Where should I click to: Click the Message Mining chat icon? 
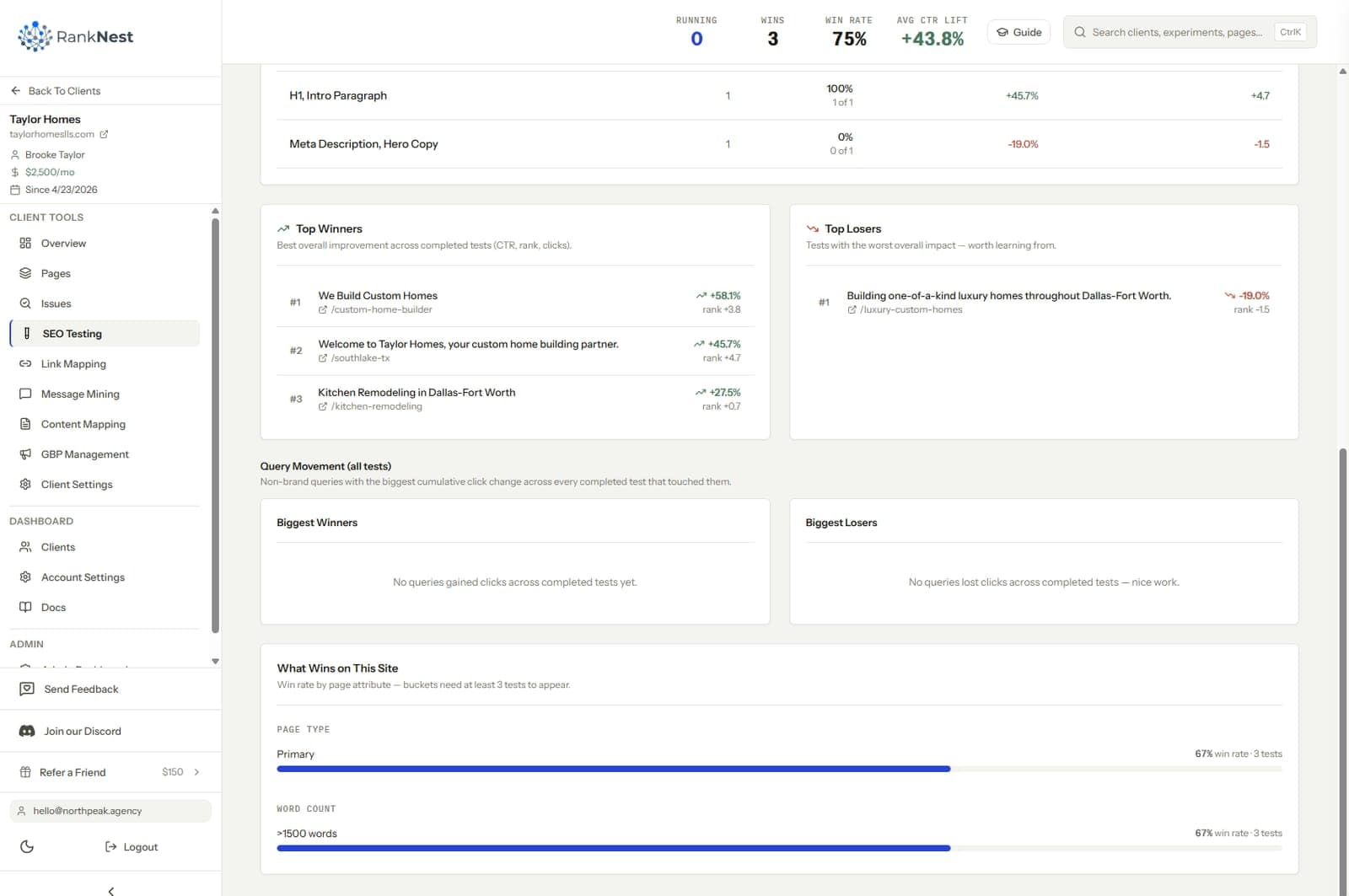pos(25,394)
